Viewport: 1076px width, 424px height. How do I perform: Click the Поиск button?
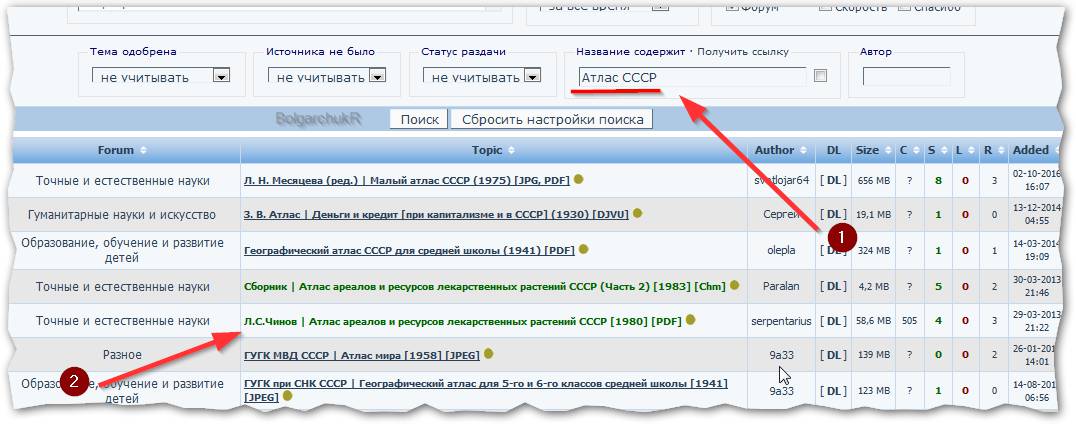point(419,119)
